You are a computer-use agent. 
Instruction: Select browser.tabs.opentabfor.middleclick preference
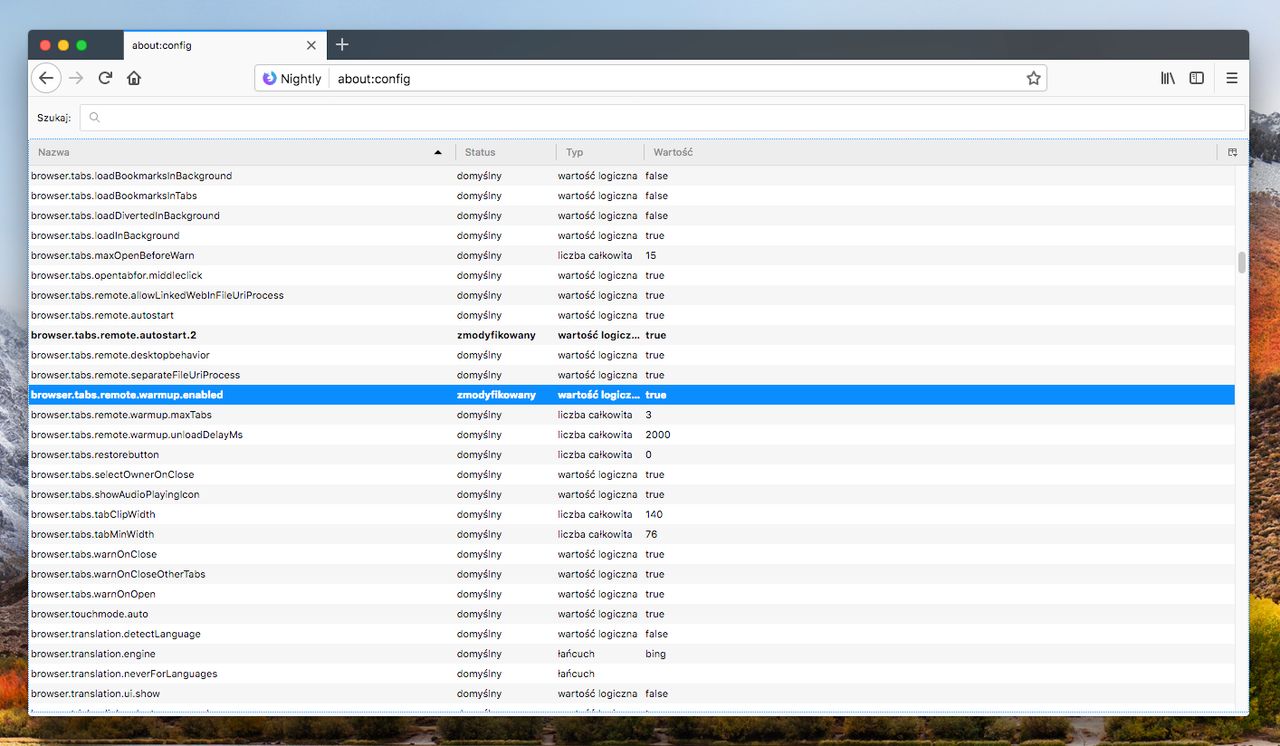632,276
